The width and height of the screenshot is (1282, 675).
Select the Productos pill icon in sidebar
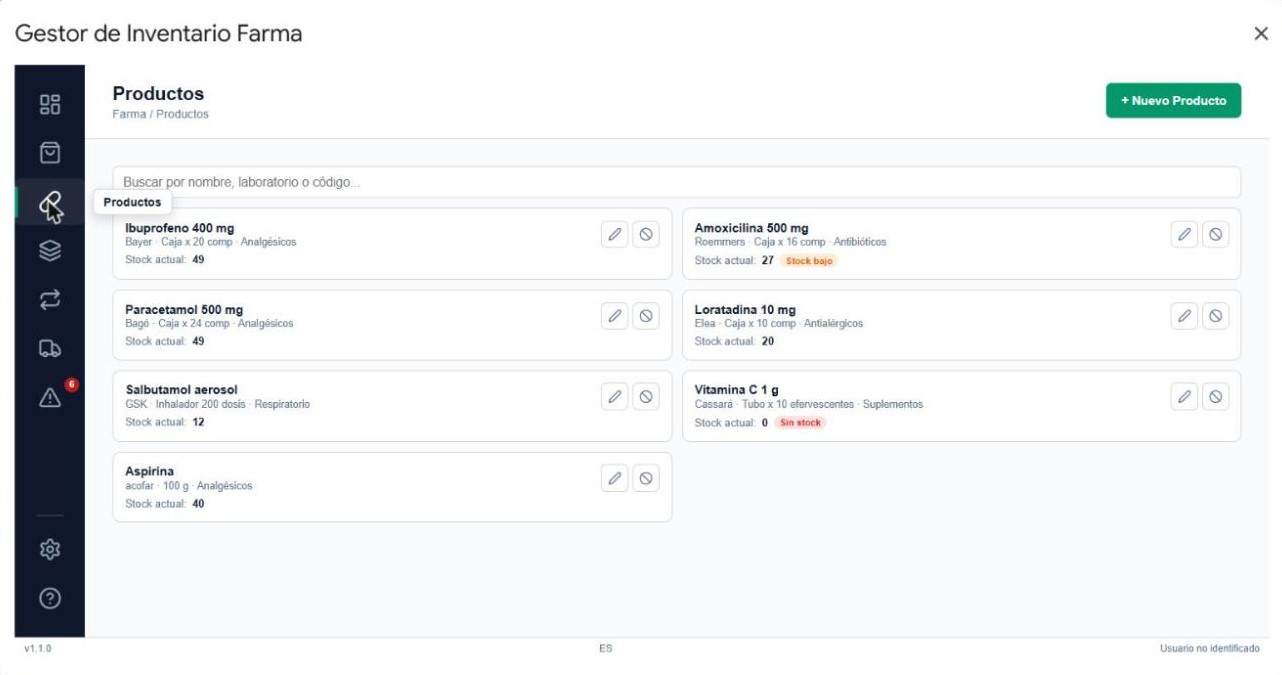click(50, 202)
